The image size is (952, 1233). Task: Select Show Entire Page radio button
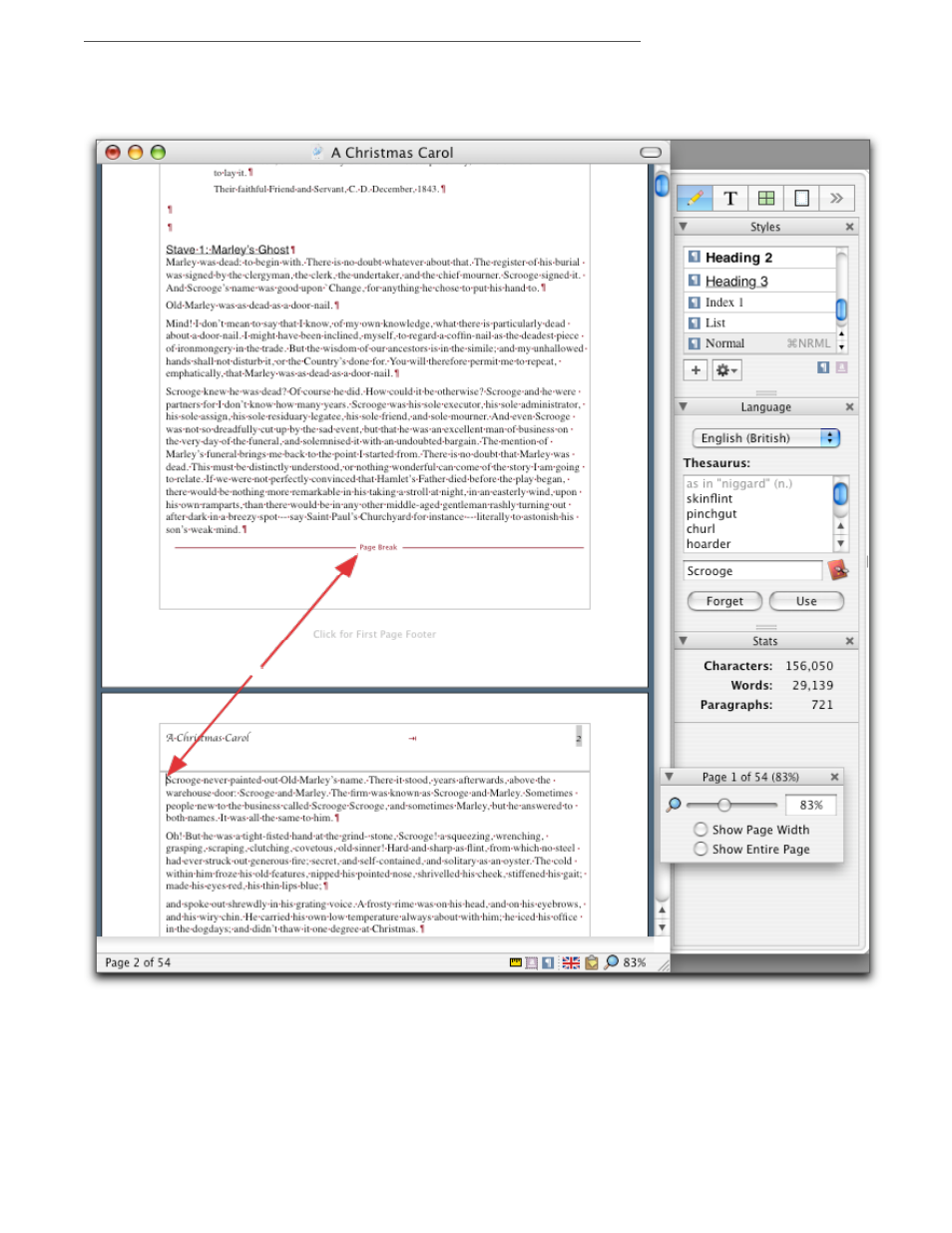[701, 850]
